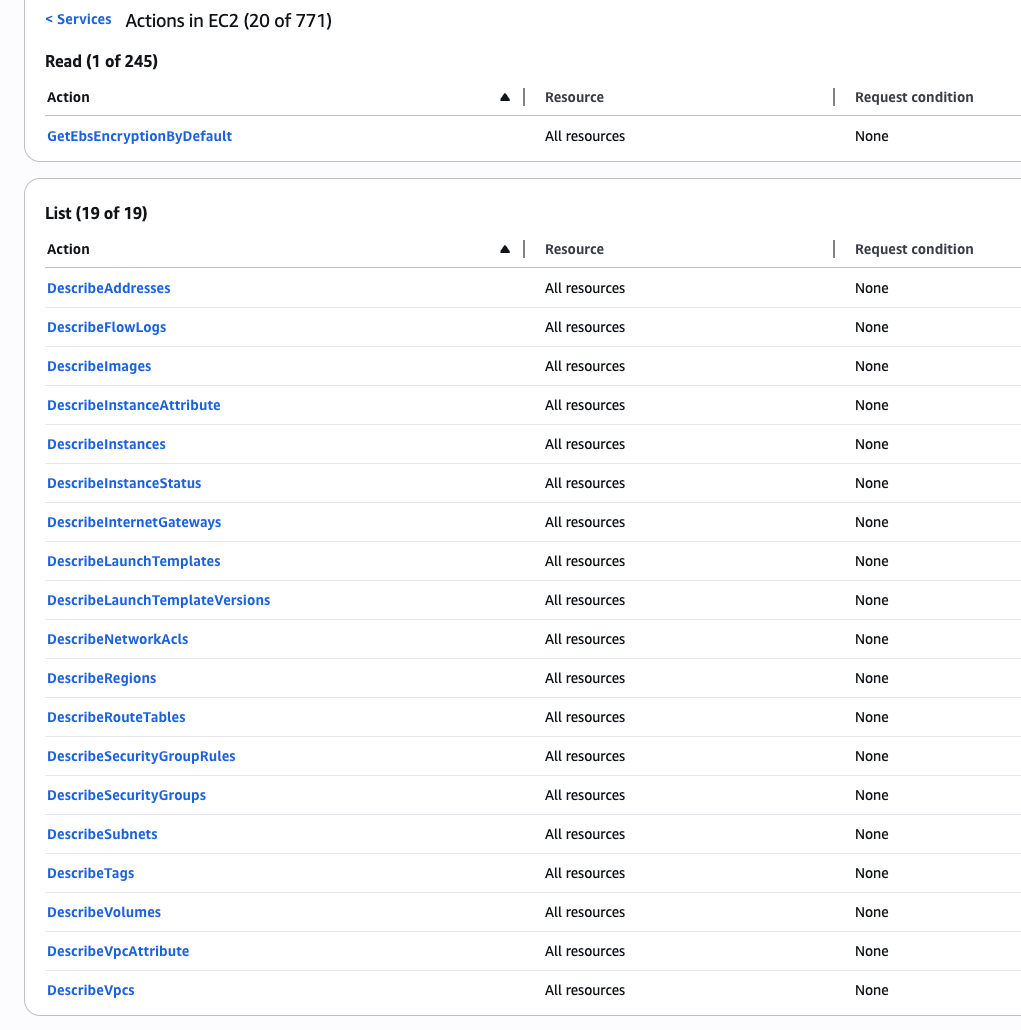Viewport: 1021px width, 1030px height.
Task: Go back to the Services list
Action: click(78, 18)
